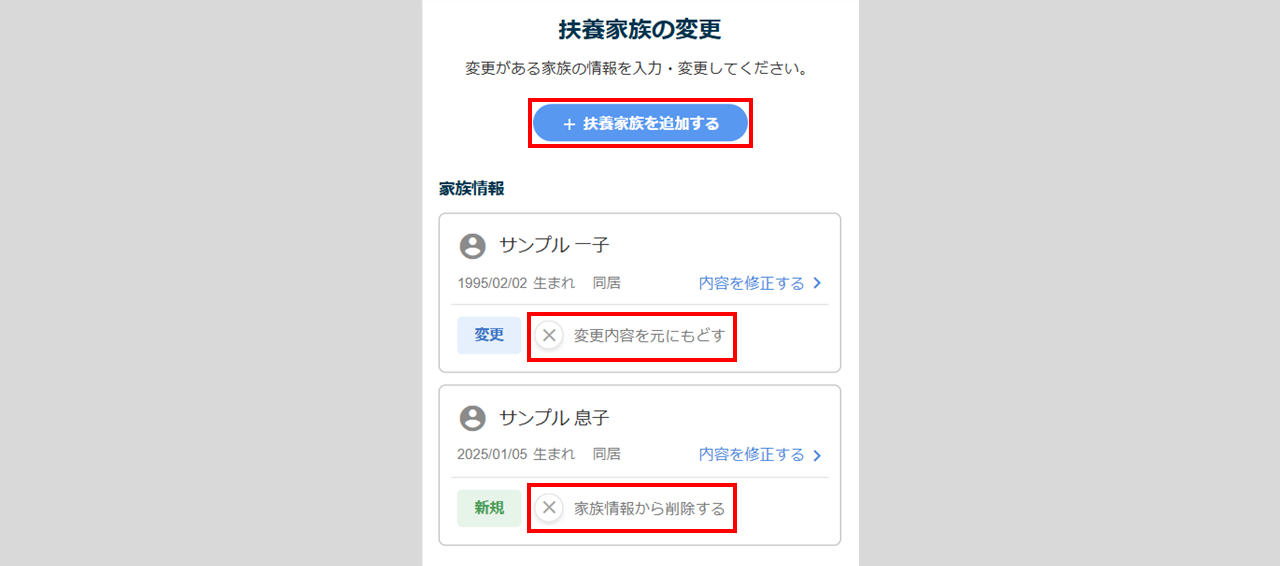Click the green 新規 status badge
Image resolution: width=1280 pixels, height=566 pixels.
point(489,508)
